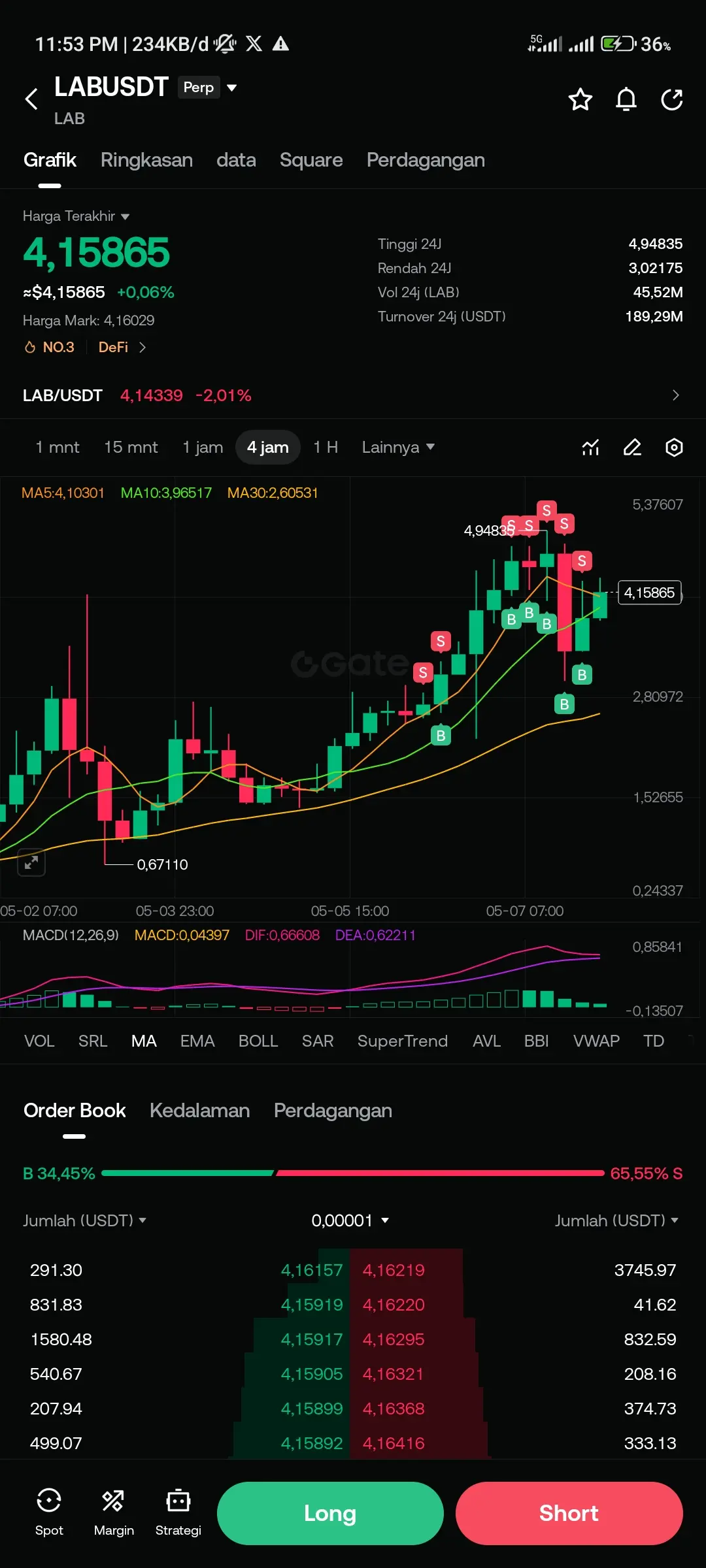Select the 1 mnt timeframe

click(x=58, y=448)
